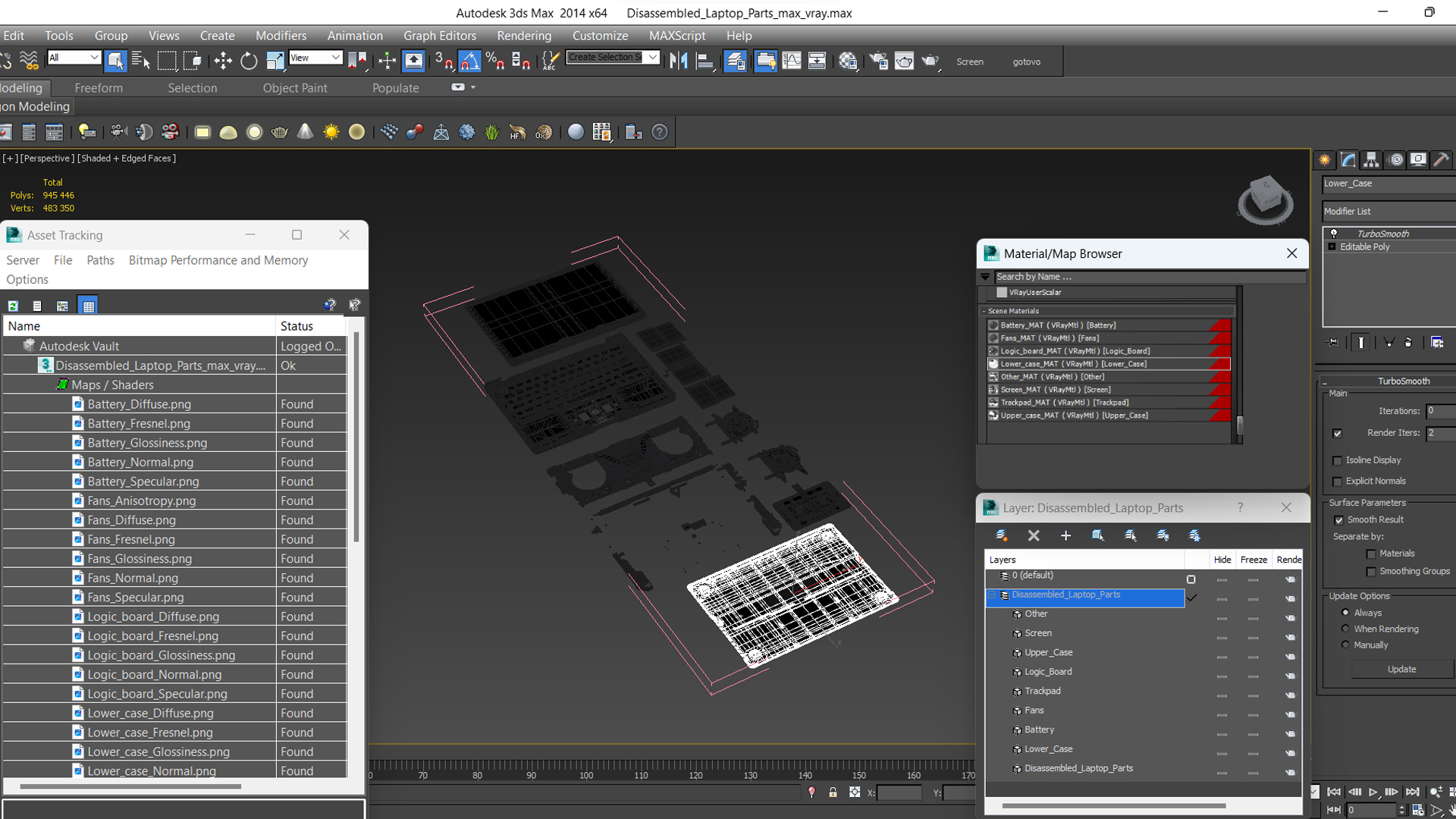This screenshot has width=1456, height=819.
Task: Select the Move transform tool
Action: (222, 61)
